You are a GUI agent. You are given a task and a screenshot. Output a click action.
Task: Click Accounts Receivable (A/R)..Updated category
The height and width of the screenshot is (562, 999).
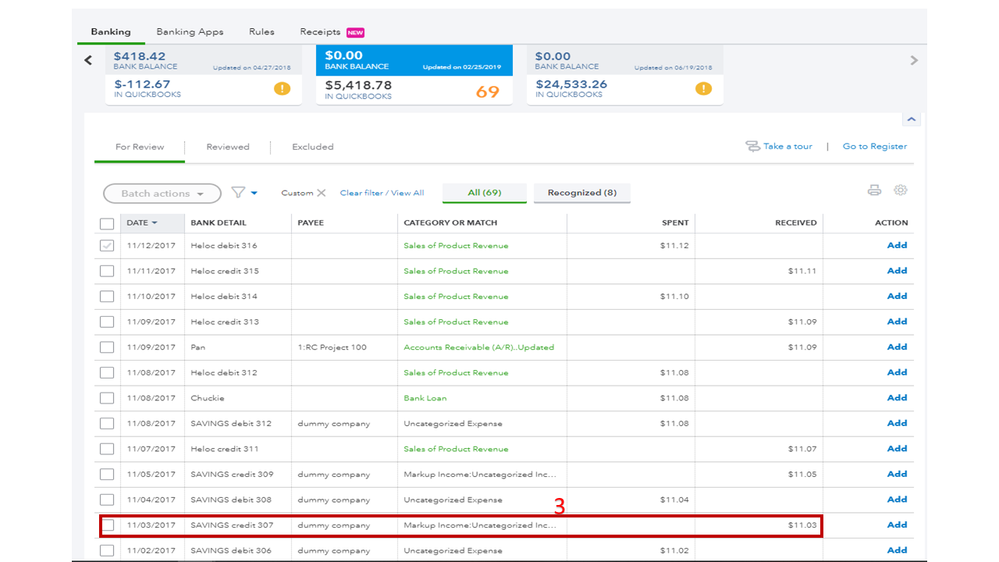(478, 347)
